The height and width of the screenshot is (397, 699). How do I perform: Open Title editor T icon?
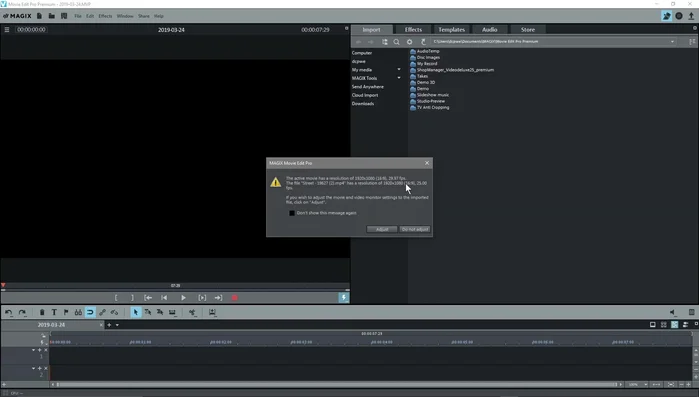[x=54, y=312]
